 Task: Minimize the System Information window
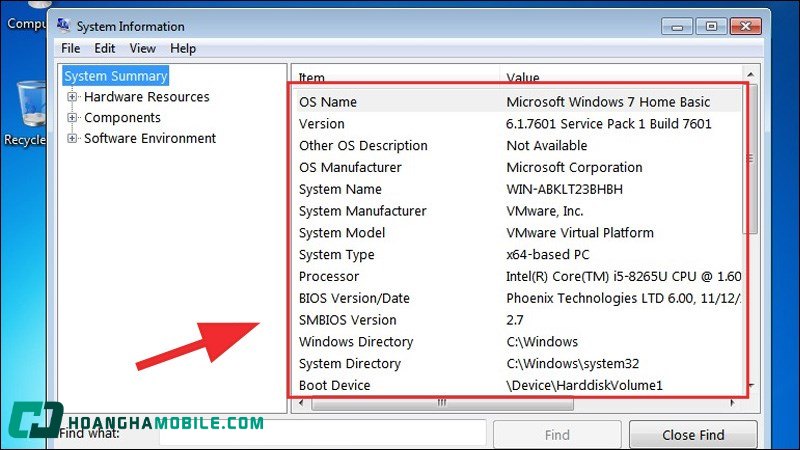tap(677, 26)
